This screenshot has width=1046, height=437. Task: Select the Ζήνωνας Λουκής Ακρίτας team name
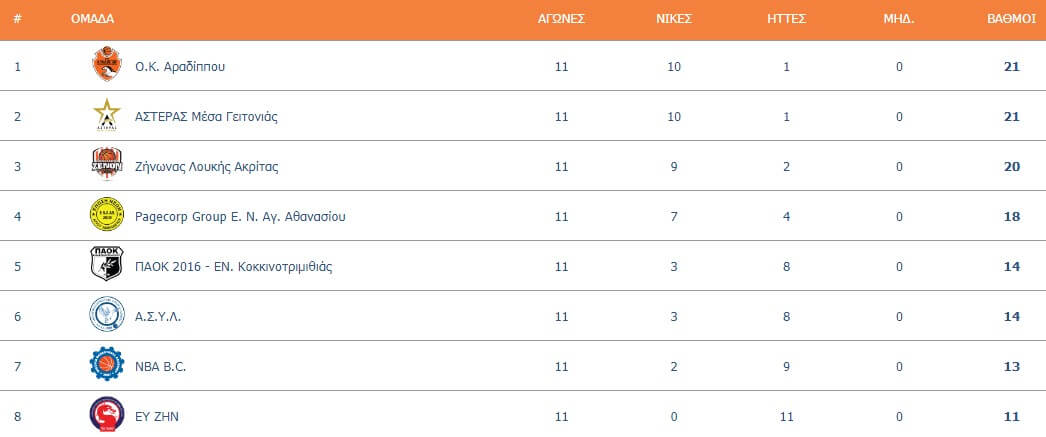pos(207,167)
